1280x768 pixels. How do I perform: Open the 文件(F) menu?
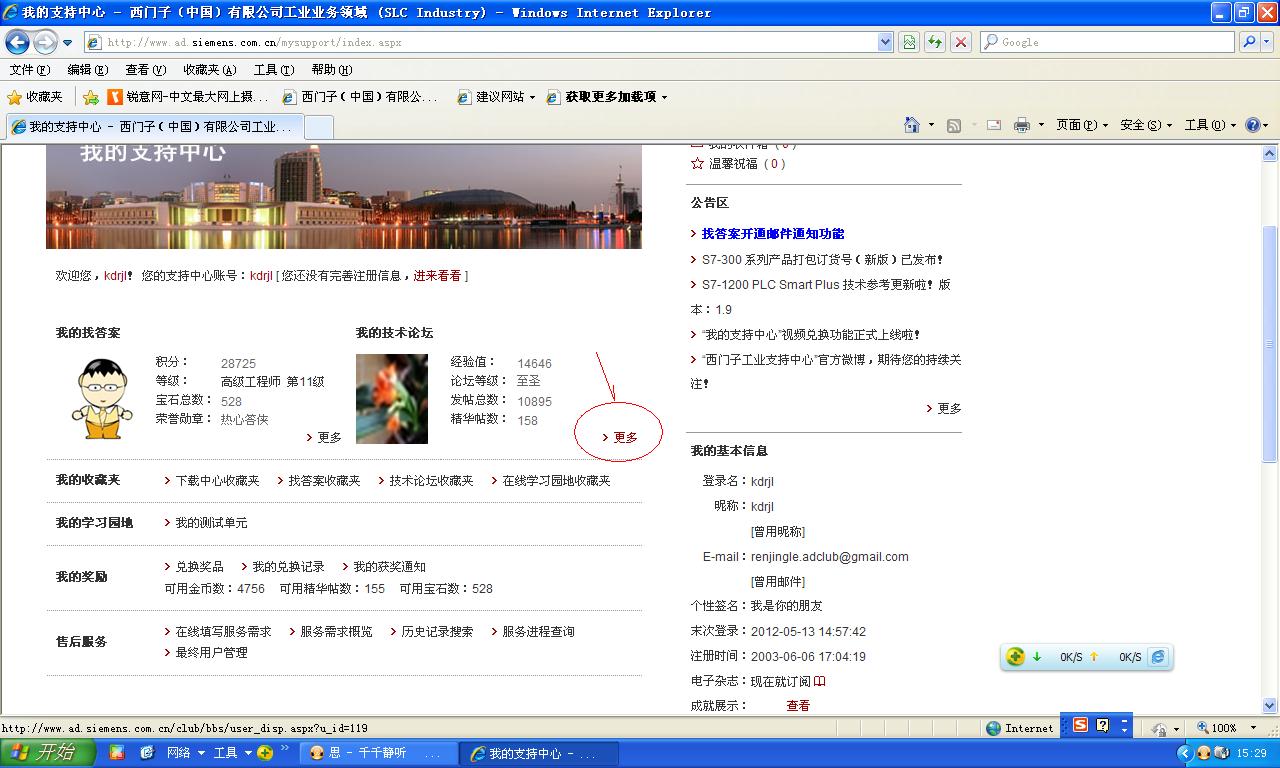(30, 70)
